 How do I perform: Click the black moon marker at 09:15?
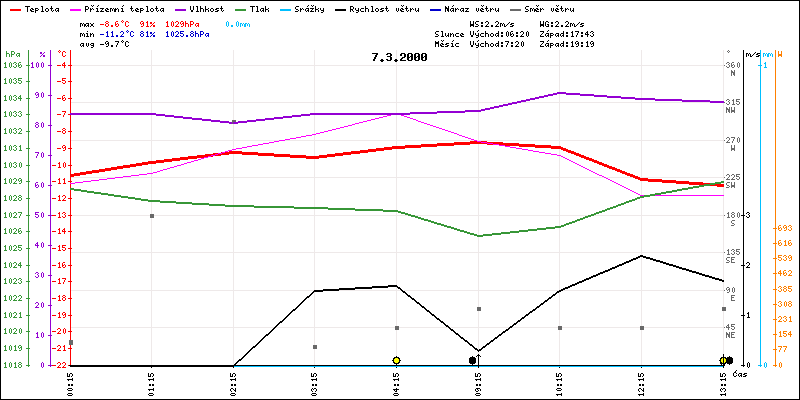tap(473, 360)
